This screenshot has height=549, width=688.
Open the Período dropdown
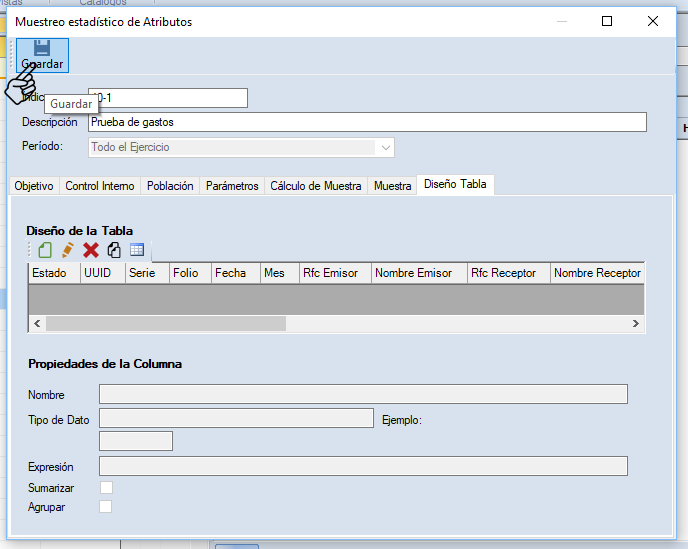point(384,147)
